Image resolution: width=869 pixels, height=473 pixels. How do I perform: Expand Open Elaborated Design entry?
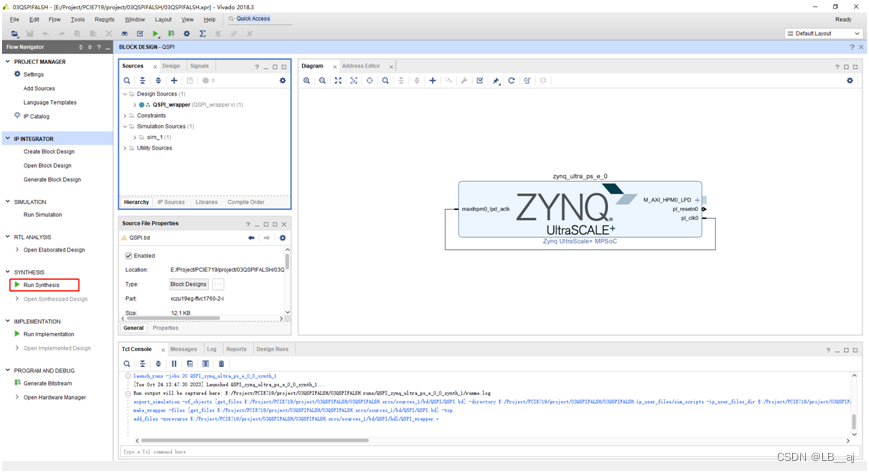point(17,250)
